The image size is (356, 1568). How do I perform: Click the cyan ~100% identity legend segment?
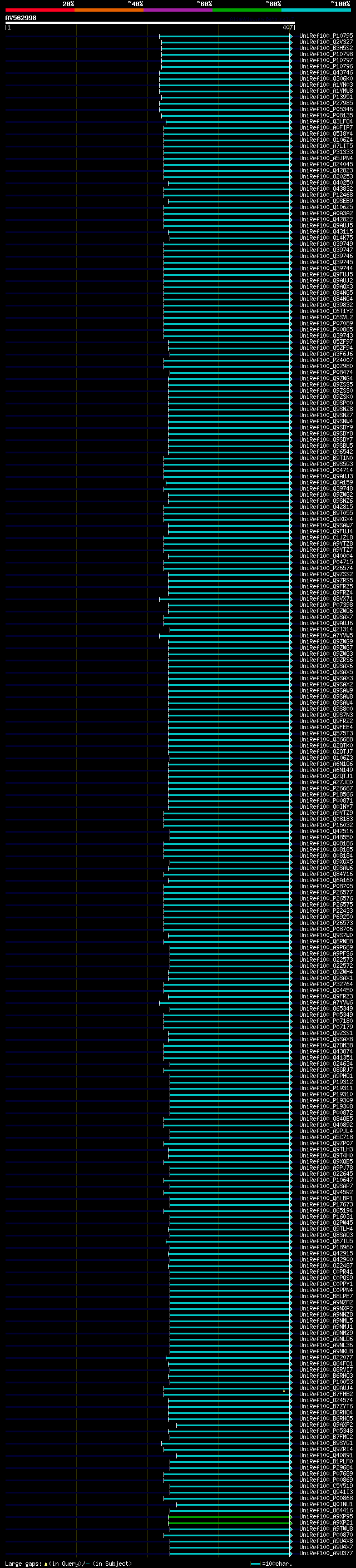click(317, 10)
